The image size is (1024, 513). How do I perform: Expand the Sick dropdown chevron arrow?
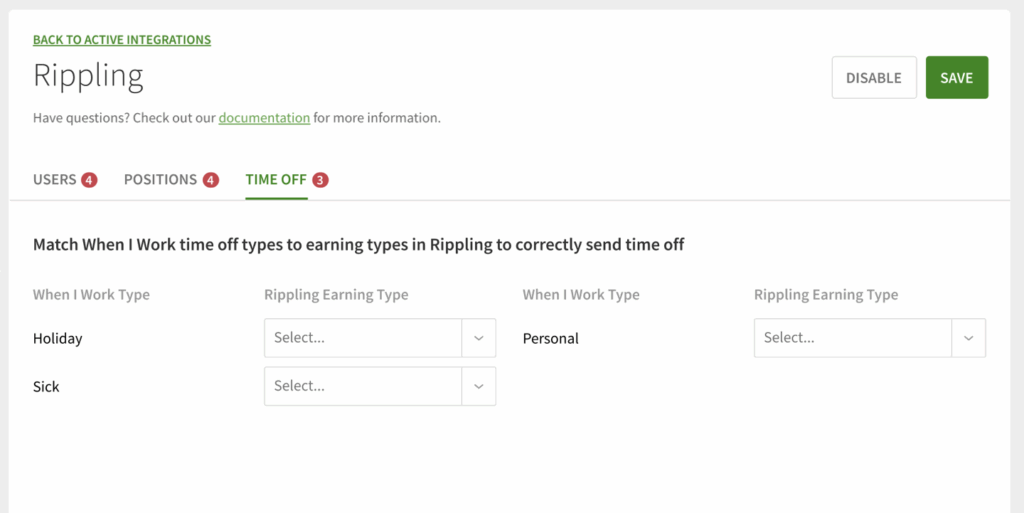pos(479,386)
